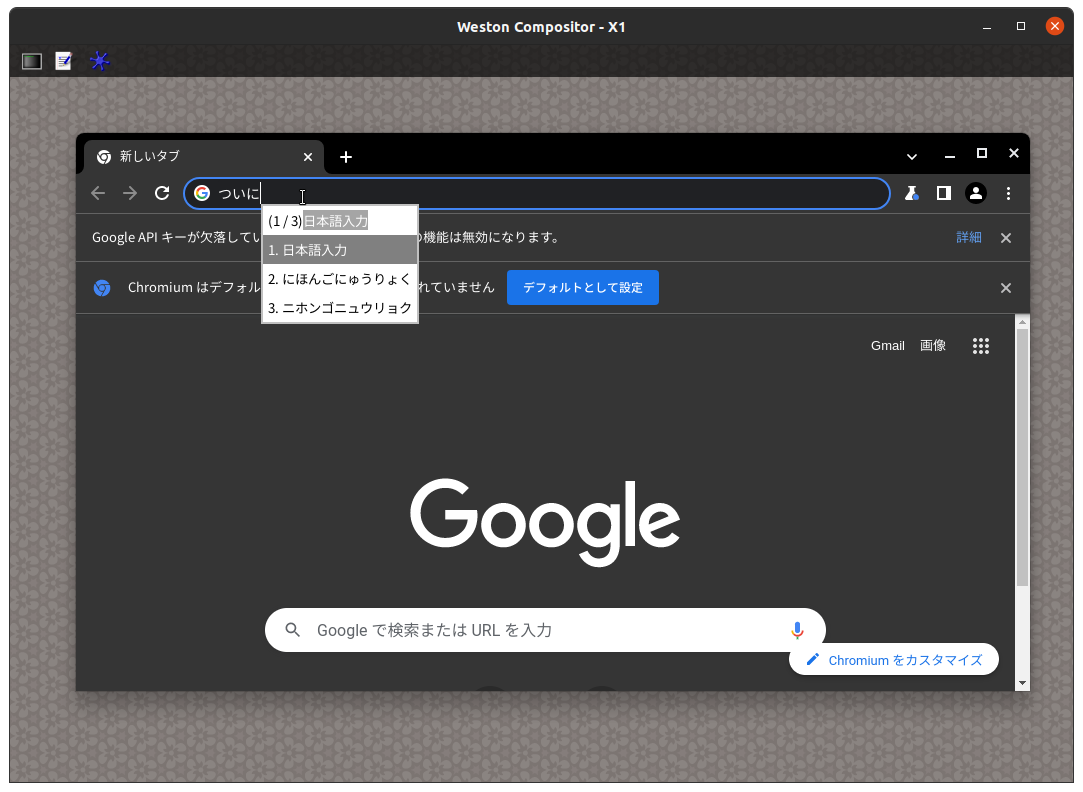
Task: Go forward with the forward arrow
Action: [x=130, y=193]
